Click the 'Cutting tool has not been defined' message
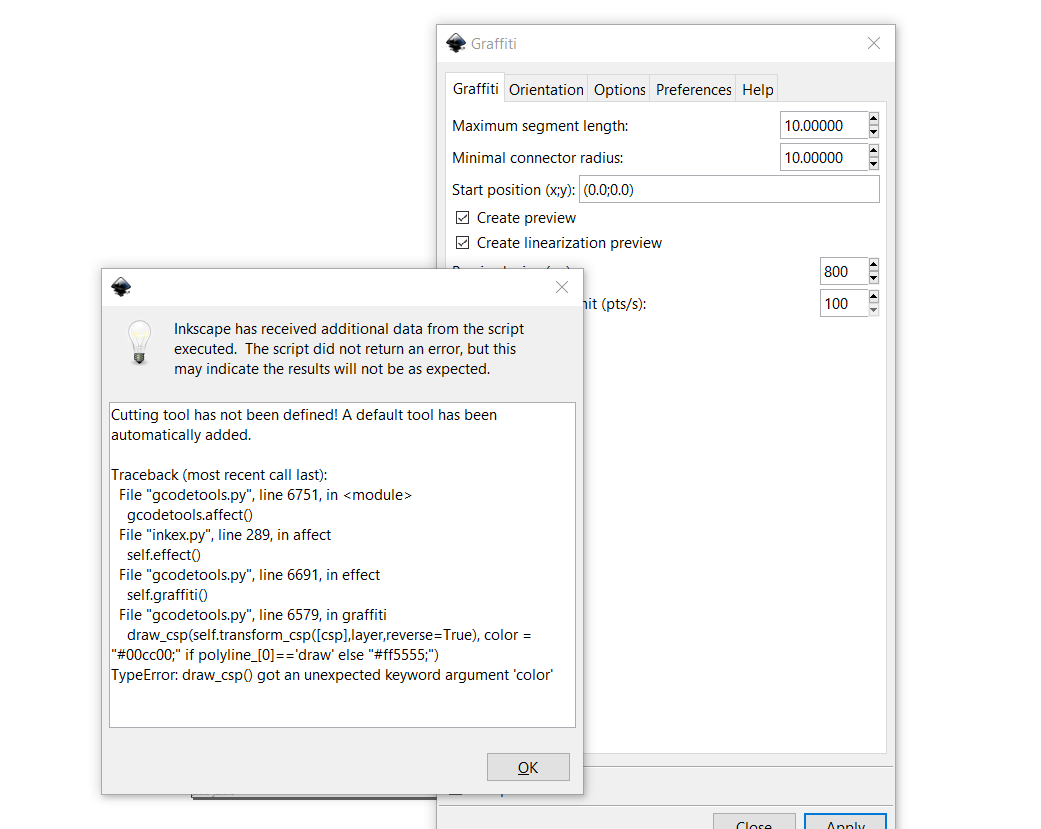This screenshot has width=1041, height=829. point(304,425)
